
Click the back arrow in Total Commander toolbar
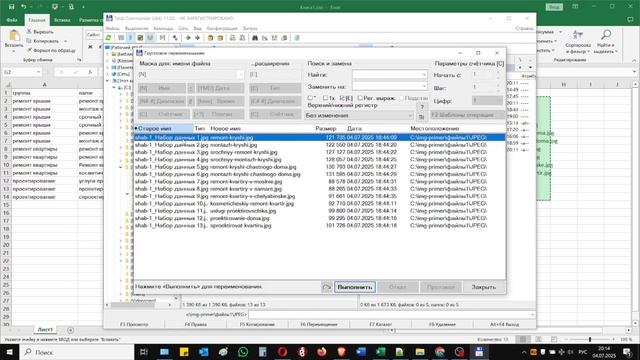[x=188, y=38]
